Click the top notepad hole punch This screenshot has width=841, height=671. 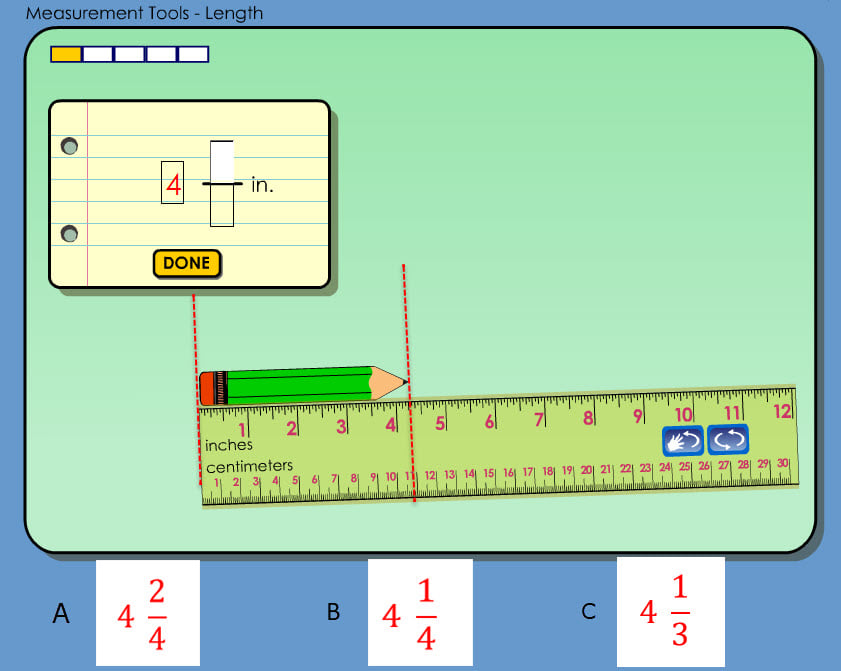(x=69, y=146)
